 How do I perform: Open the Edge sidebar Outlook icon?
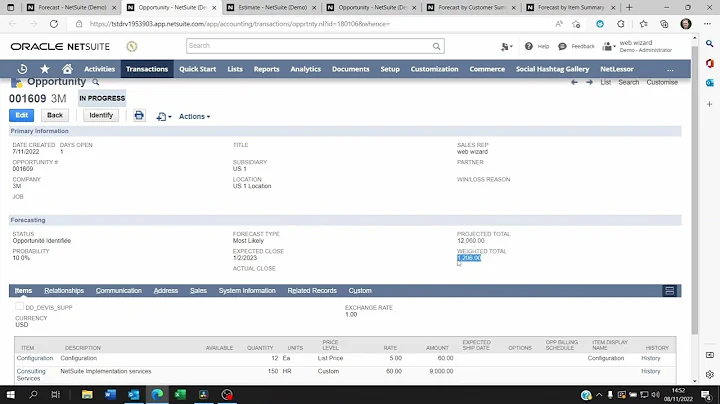709,83
